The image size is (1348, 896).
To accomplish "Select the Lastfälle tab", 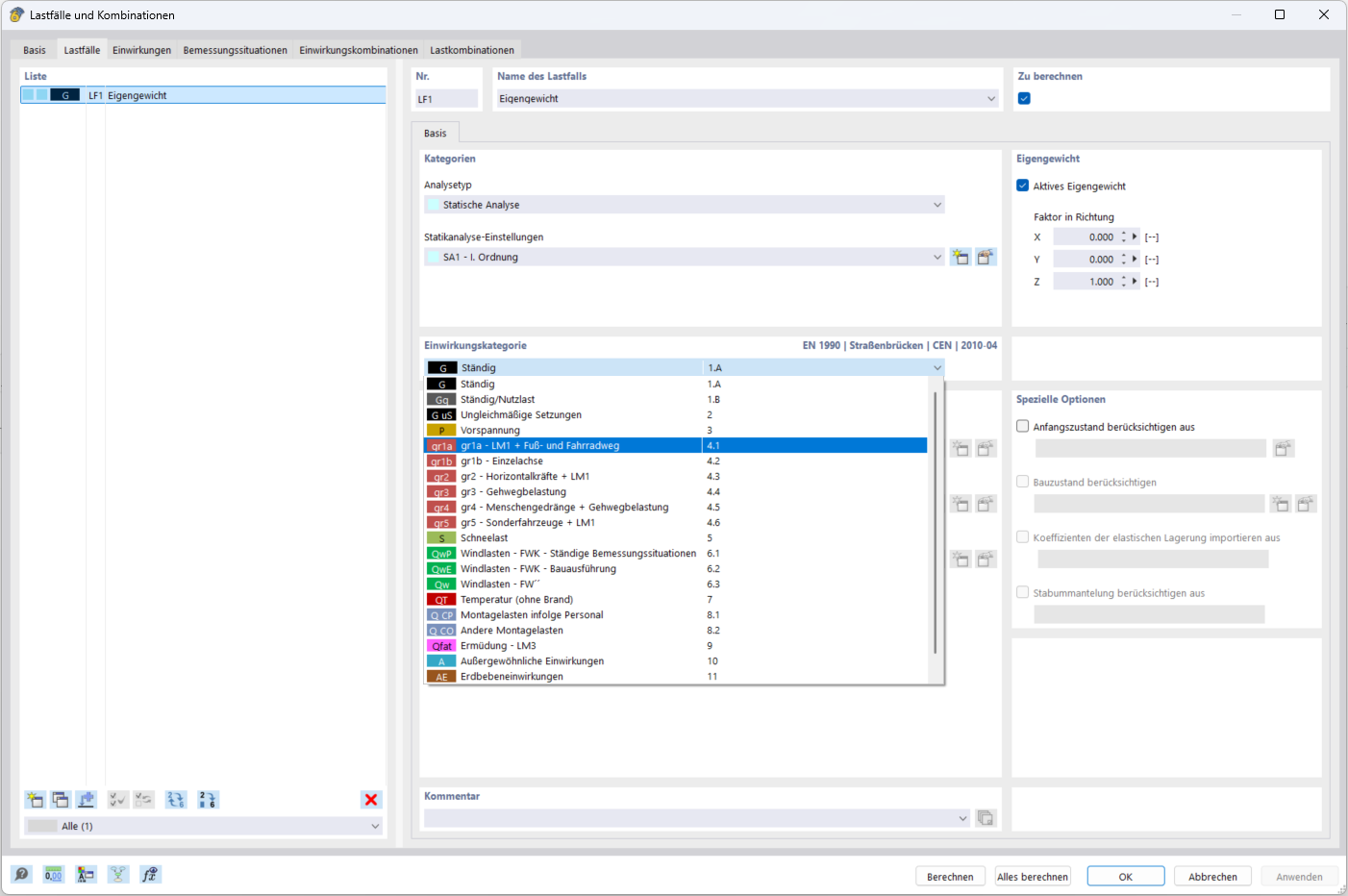I will tap(82, 50).
